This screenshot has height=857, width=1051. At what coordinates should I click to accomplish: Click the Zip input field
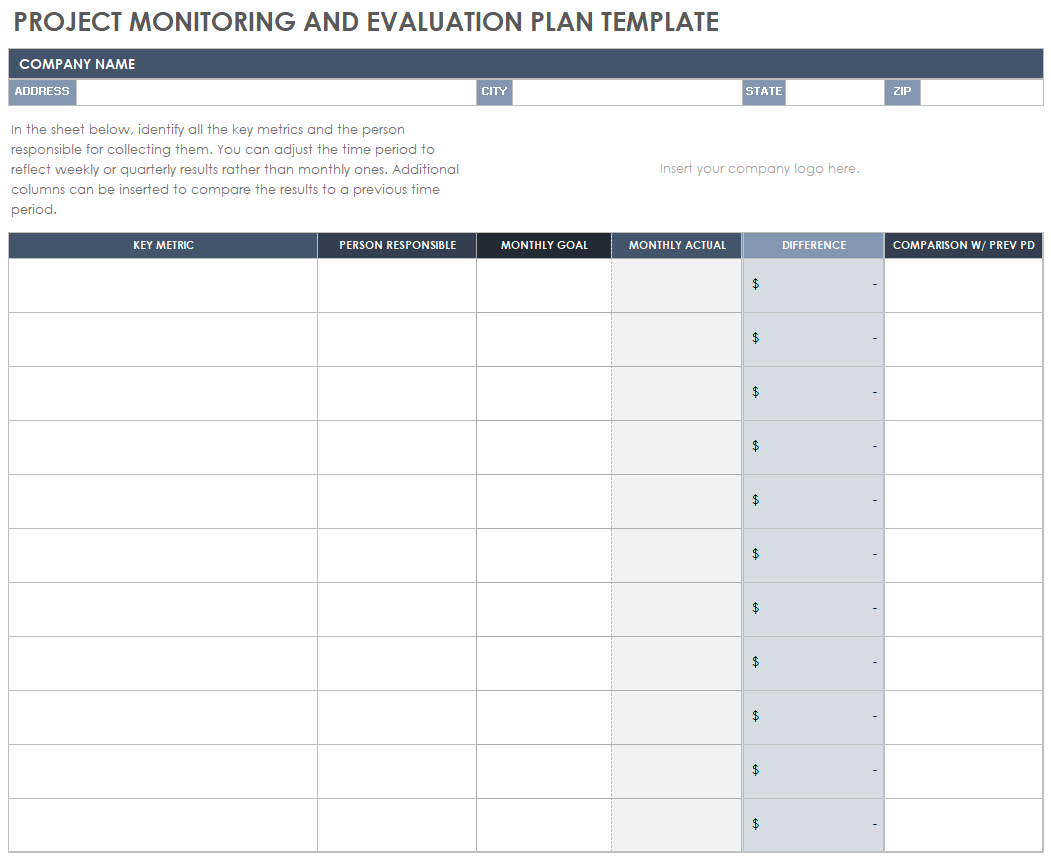tap(980, 92)
